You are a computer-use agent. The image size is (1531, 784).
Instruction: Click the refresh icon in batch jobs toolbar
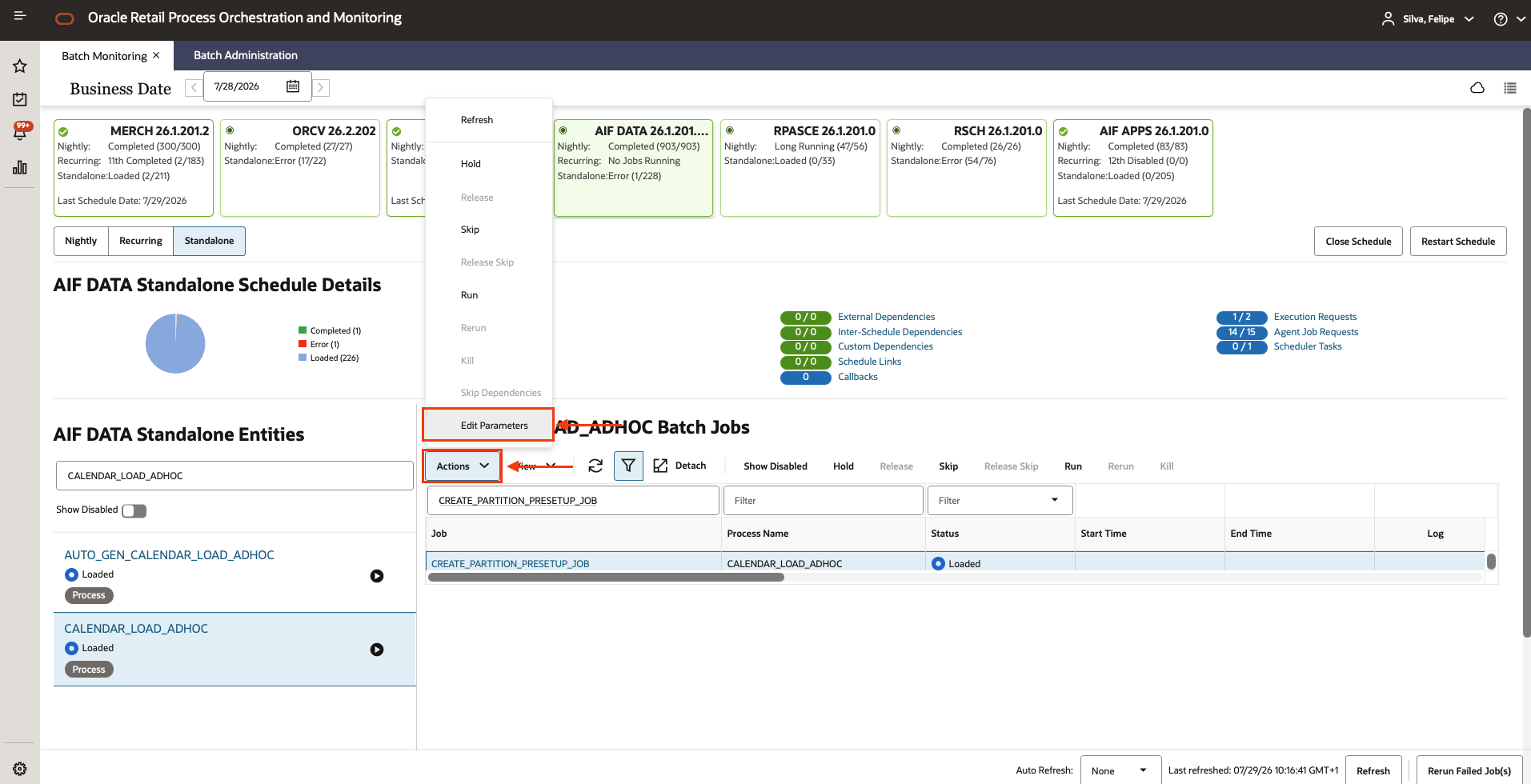tap(595, 466)
